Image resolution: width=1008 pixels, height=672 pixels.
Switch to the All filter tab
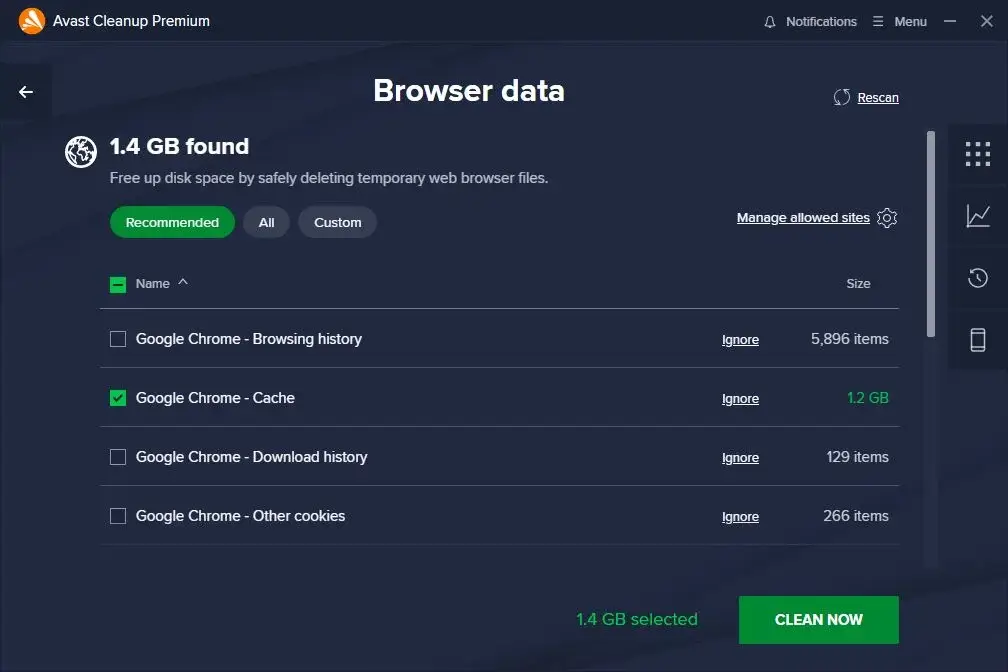click(265, 222)
